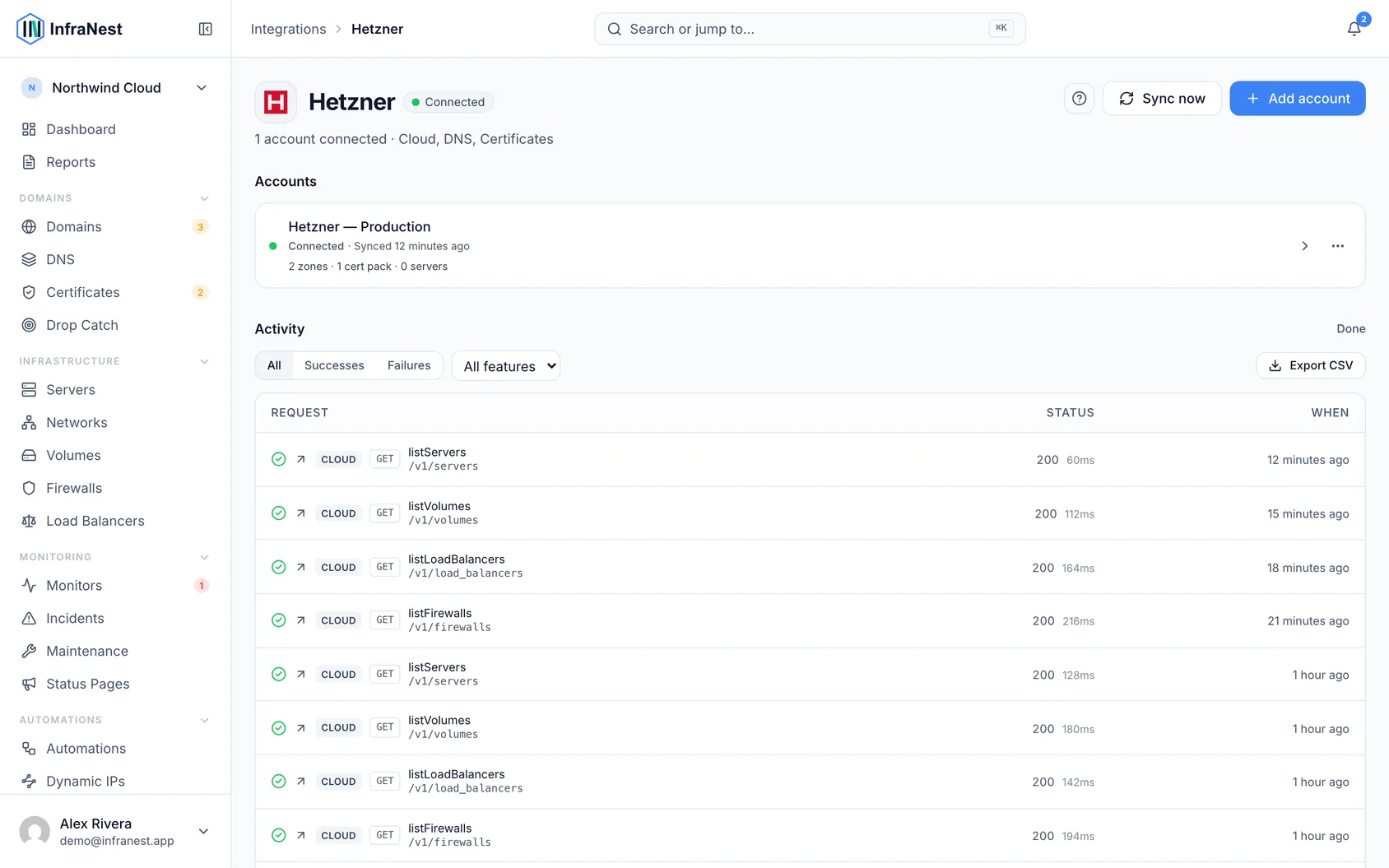Viewport: 1389px width, 868px height.
Task: Select the All activity tab
Action: (274, 365)
